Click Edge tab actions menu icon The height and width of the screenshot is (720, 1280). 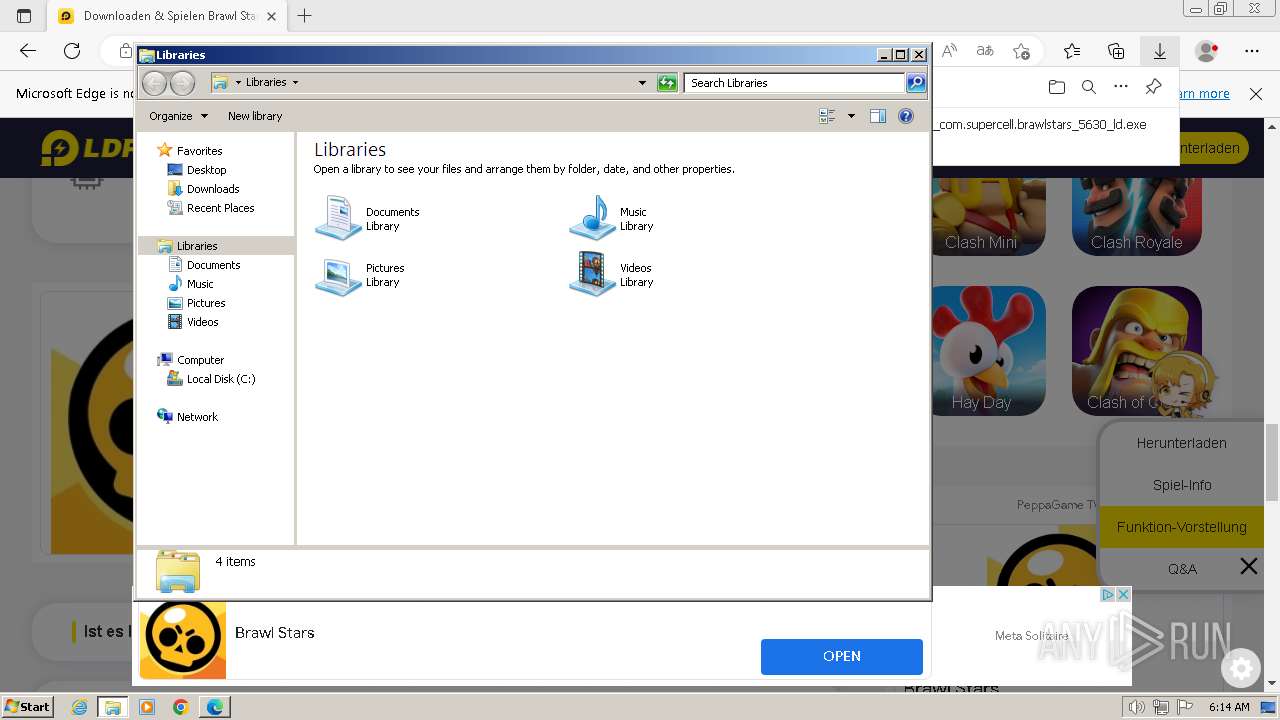pos(24,16)
